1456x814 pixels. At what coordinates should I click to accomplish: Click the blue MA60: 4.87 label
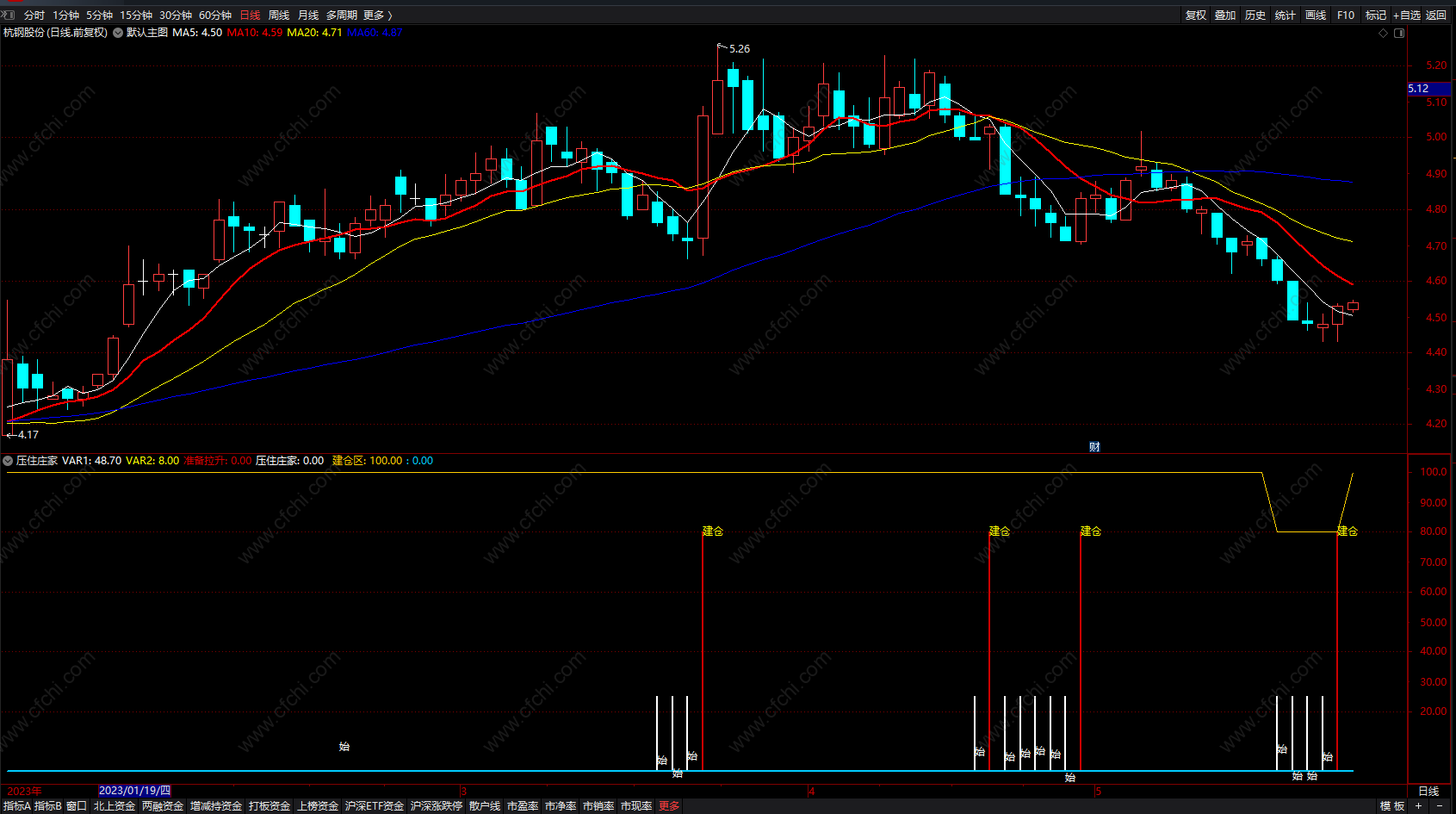click(375, 33)
